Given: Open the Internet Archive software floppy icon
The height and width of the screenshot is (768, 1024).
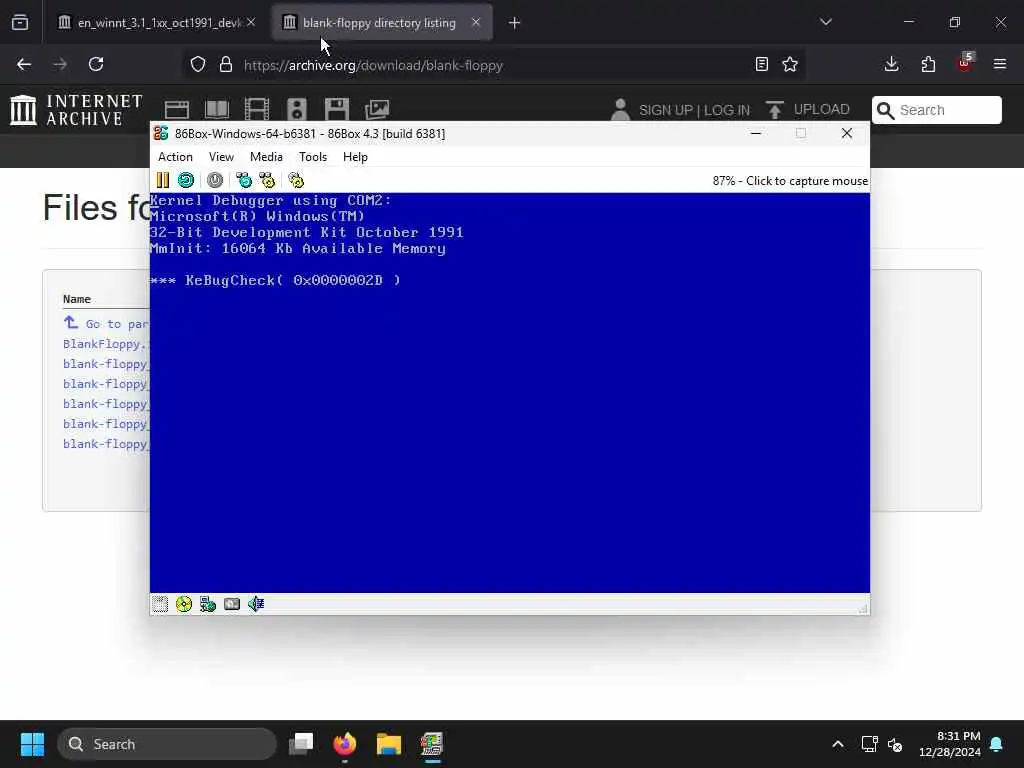Looking at the screenshot, I should coord(337,110).
